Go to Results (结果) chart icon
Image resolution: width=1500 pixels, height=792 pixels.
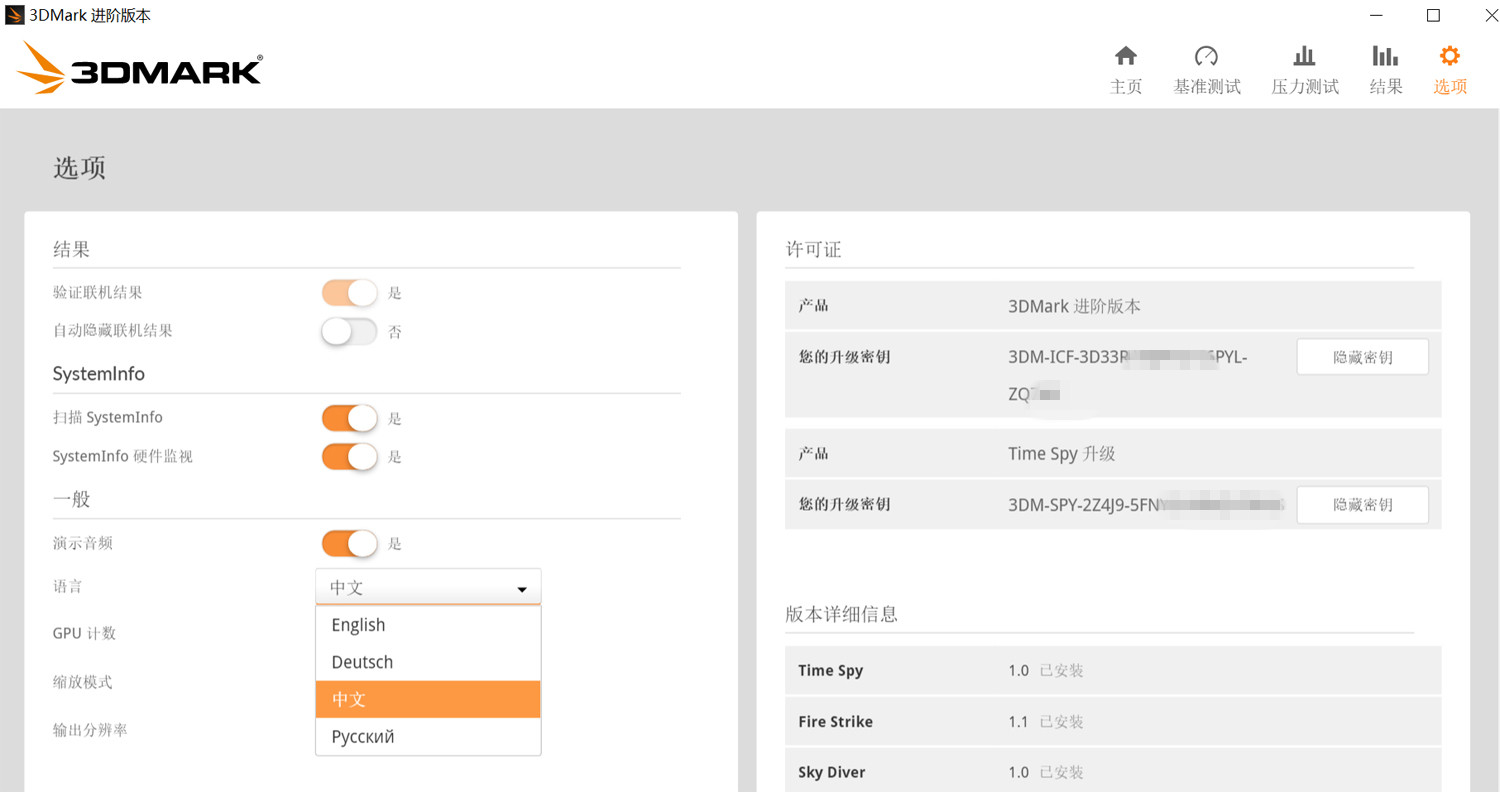click(1385, 56)
